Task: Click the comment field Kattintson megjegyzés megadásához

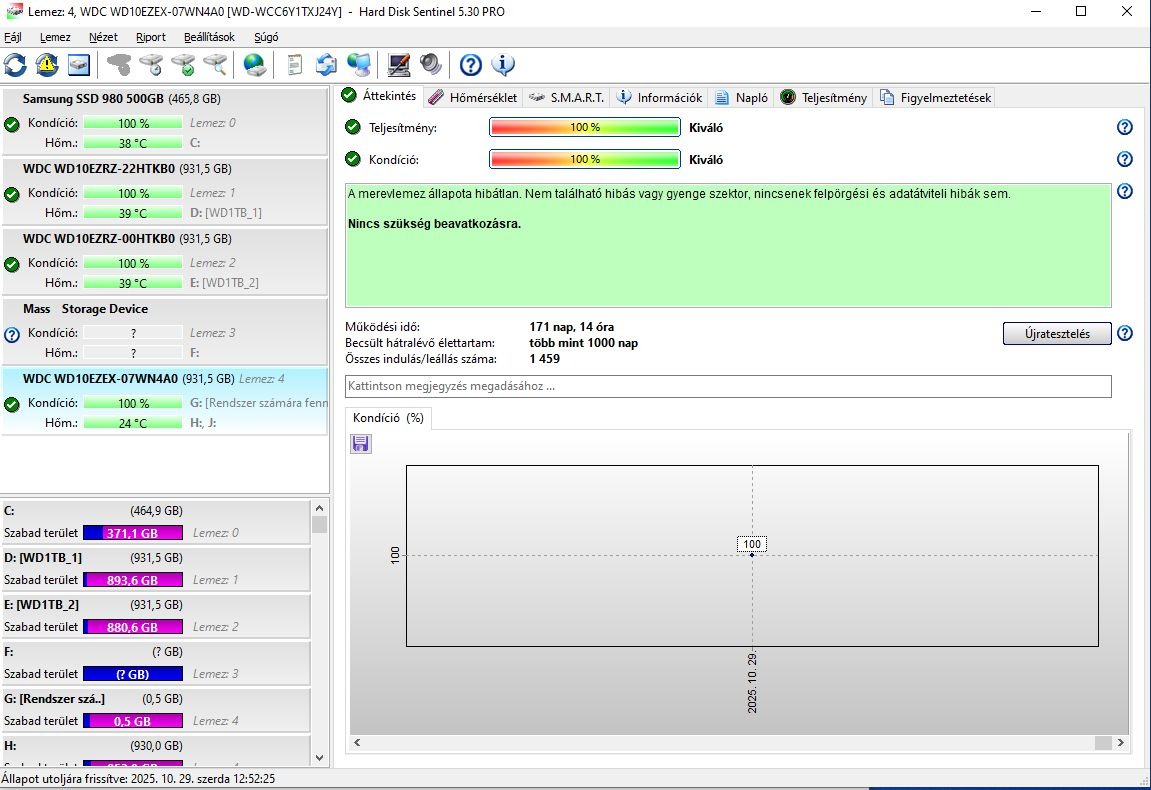Action: [x=728, y=386]
